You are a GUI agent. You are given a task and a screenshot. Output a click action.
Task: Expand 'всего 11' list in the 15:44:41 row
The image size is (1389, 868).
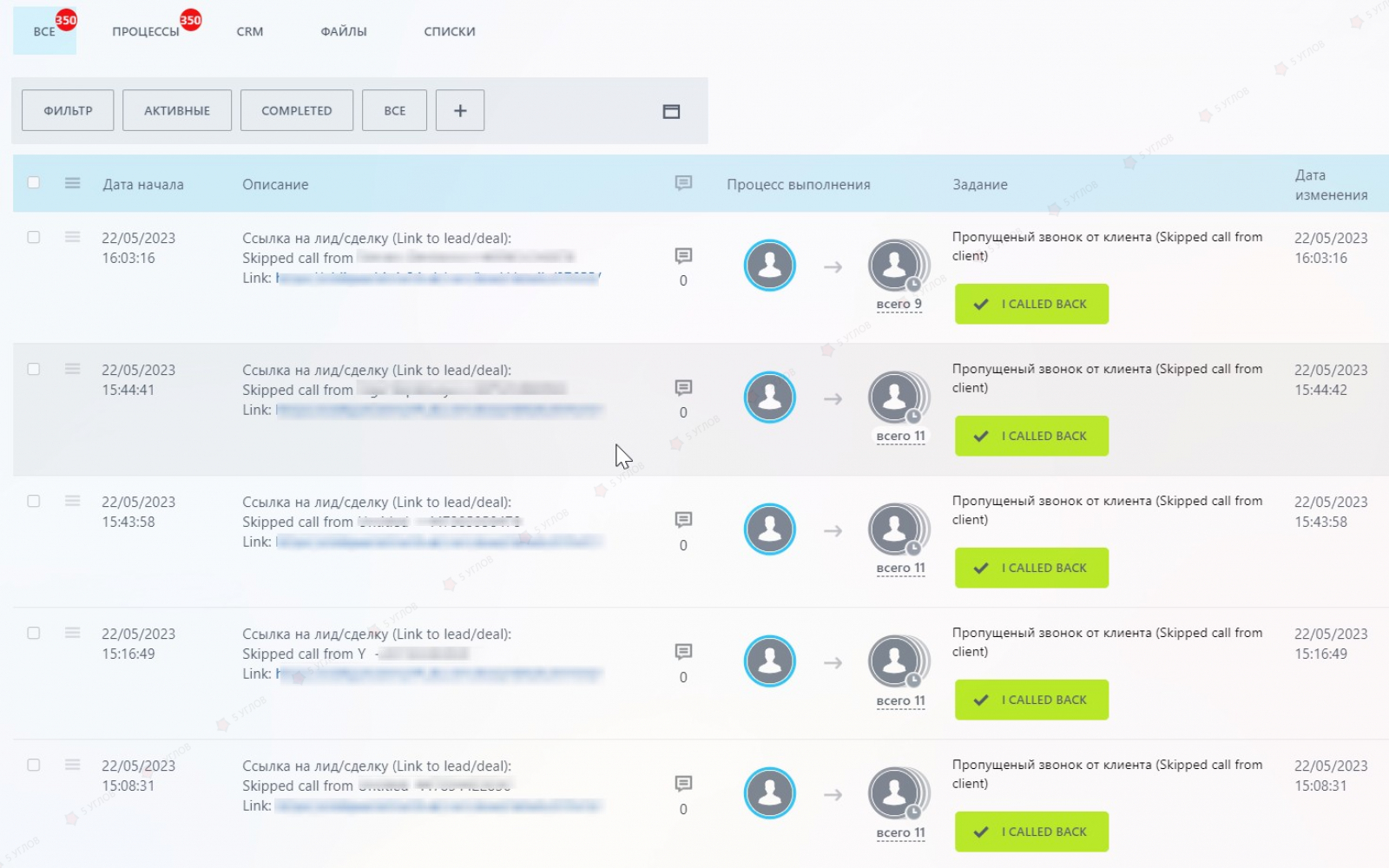pyautogui.click(x=900, y=437)
